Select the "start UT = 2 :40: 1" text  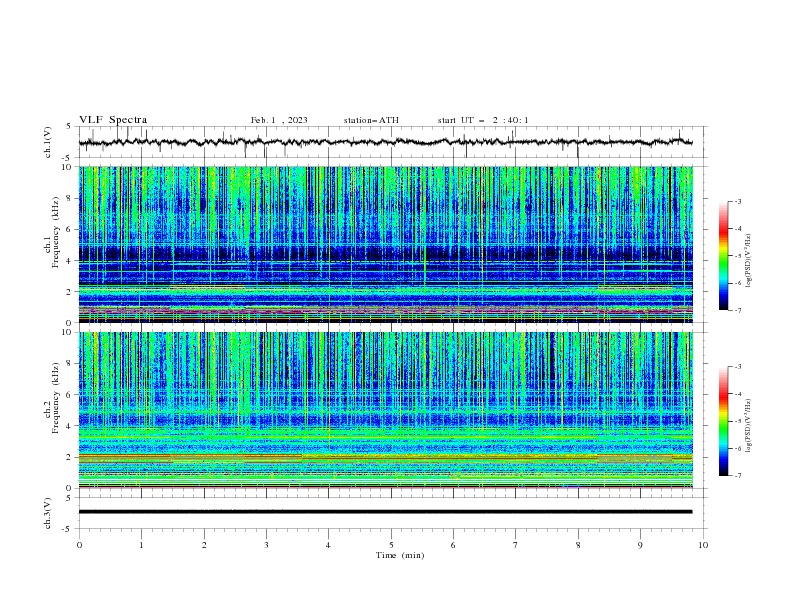coord(483,120)
